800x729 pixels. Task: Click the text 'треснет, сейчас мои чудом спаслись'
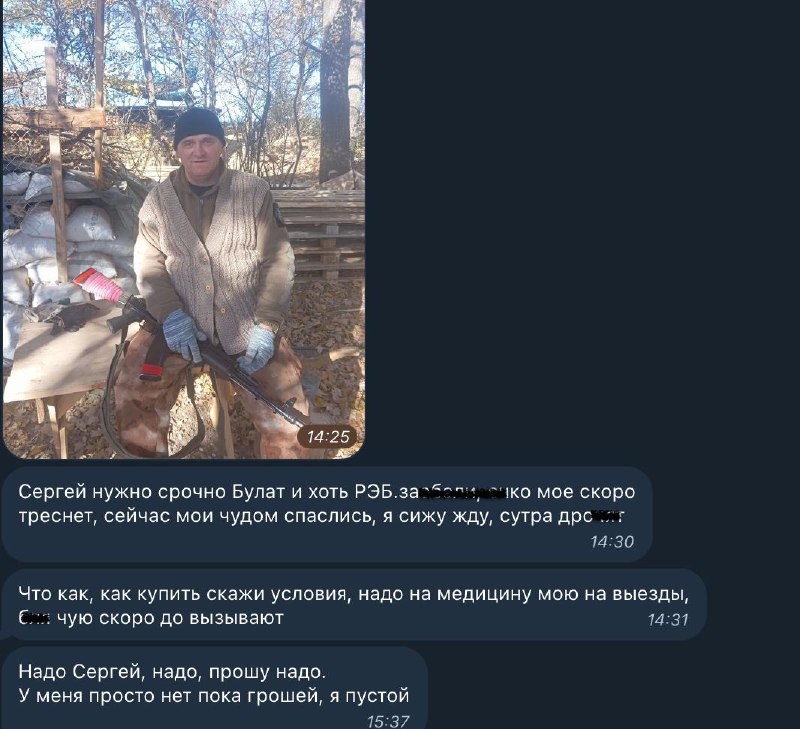pos(196,516)
